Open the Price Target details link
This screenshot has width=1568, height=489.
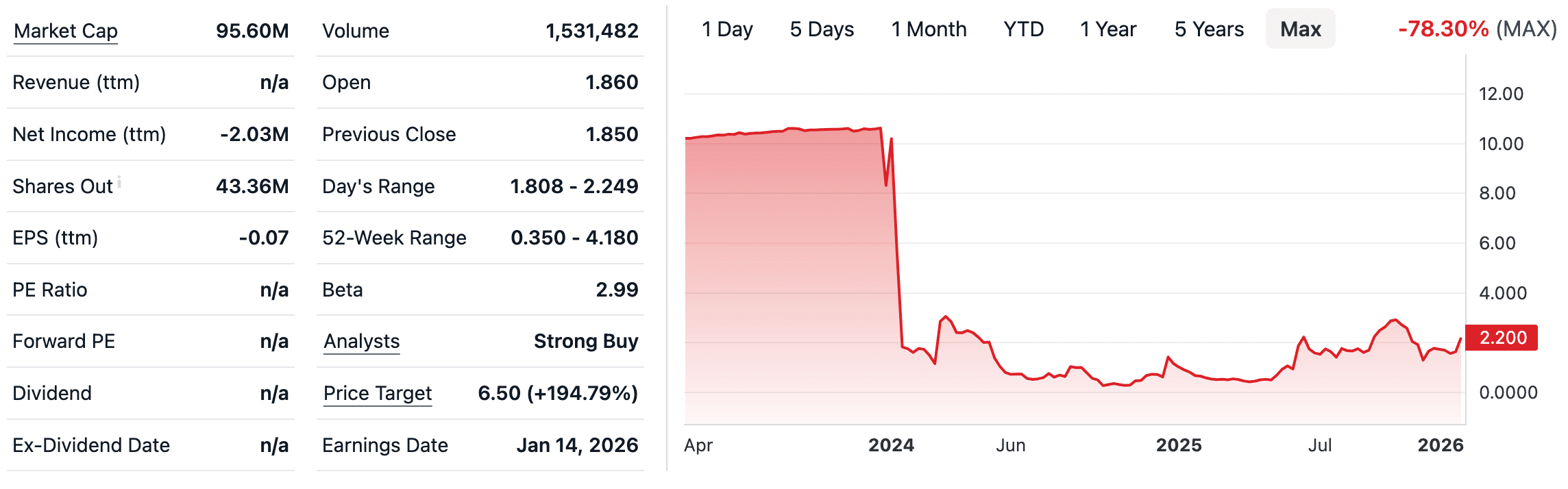click(378, 393)
